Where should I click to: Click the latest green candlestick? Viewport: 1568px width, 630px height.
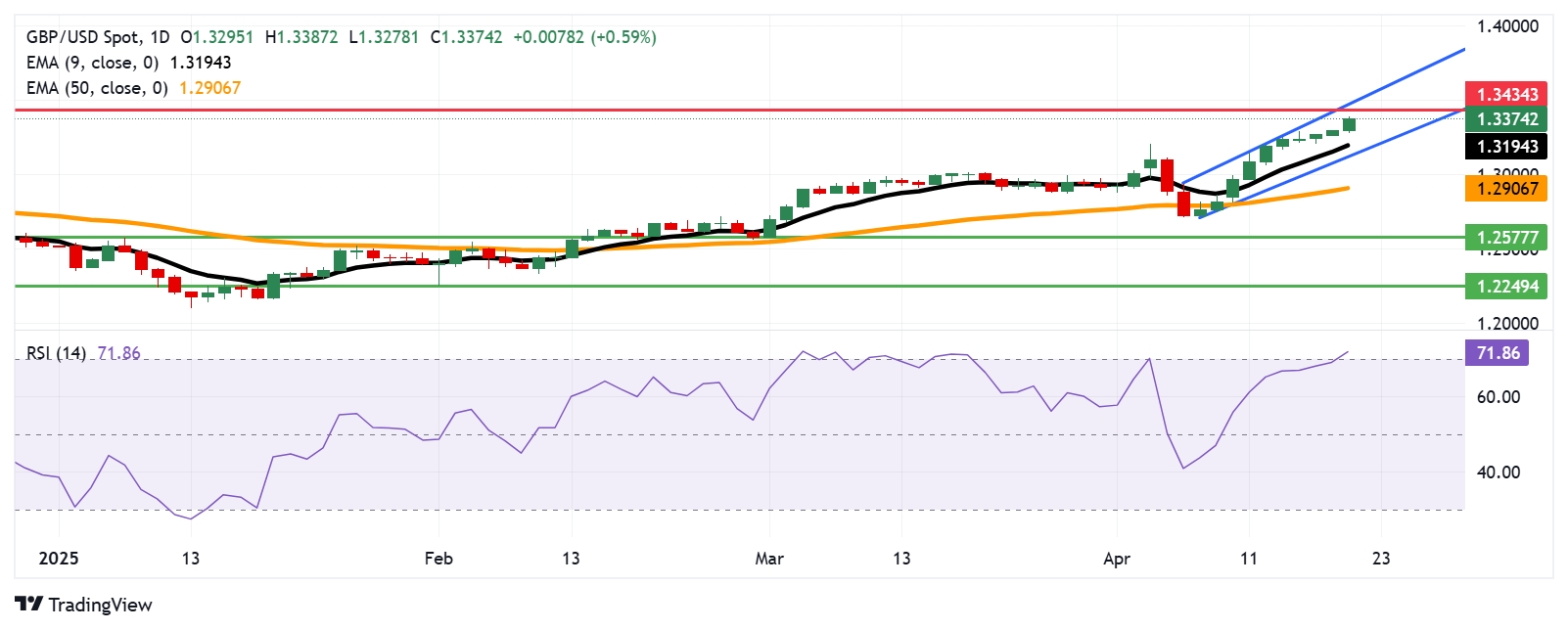[x=1350, y=124]
